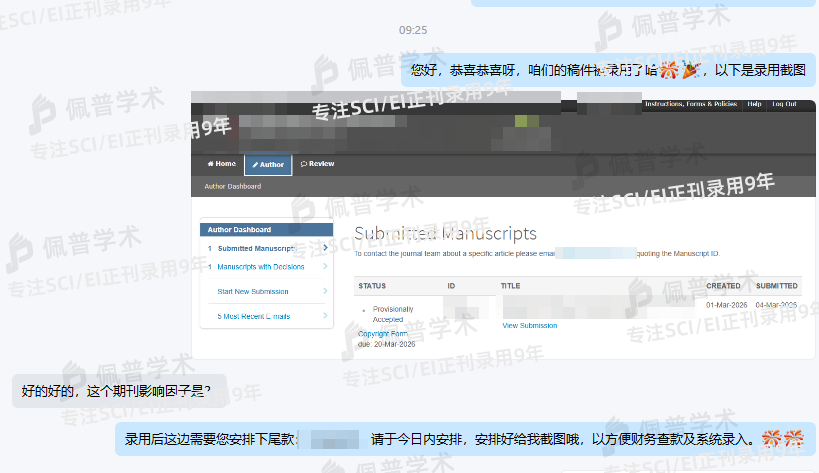Screen dimensions: 819x473
Task: Open the Copyright Form link
Action: [383, 333]
